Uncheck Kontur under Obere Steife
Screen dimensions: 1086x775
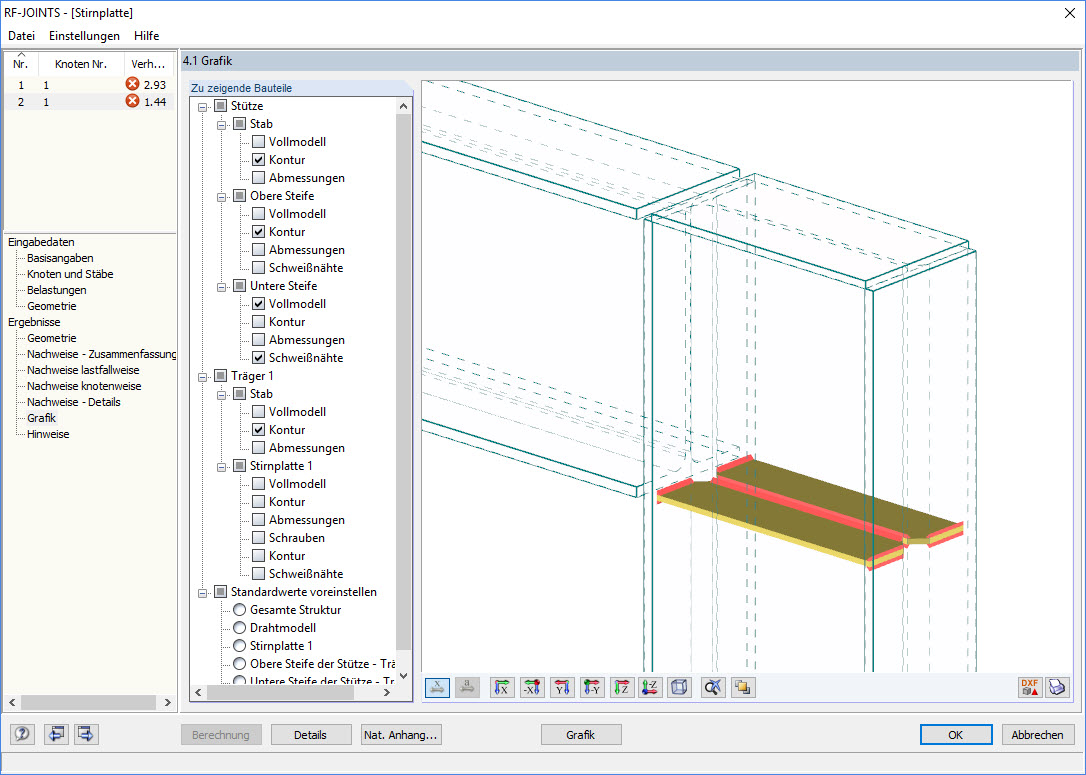pyautogui.click(x=258, y=231)
